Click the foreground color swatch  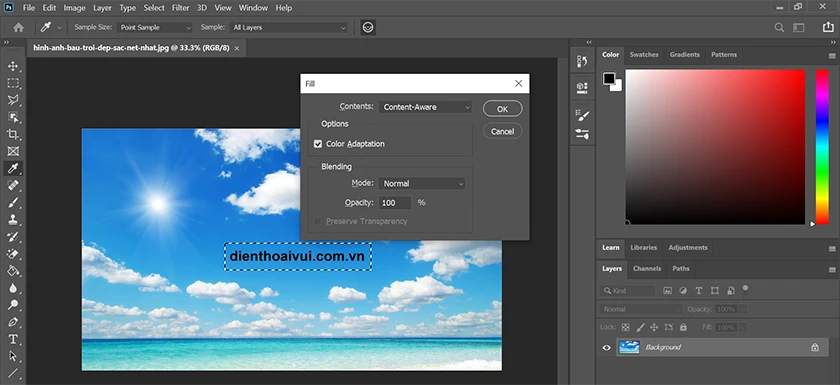pyautogui.click(x=609, y=79)
